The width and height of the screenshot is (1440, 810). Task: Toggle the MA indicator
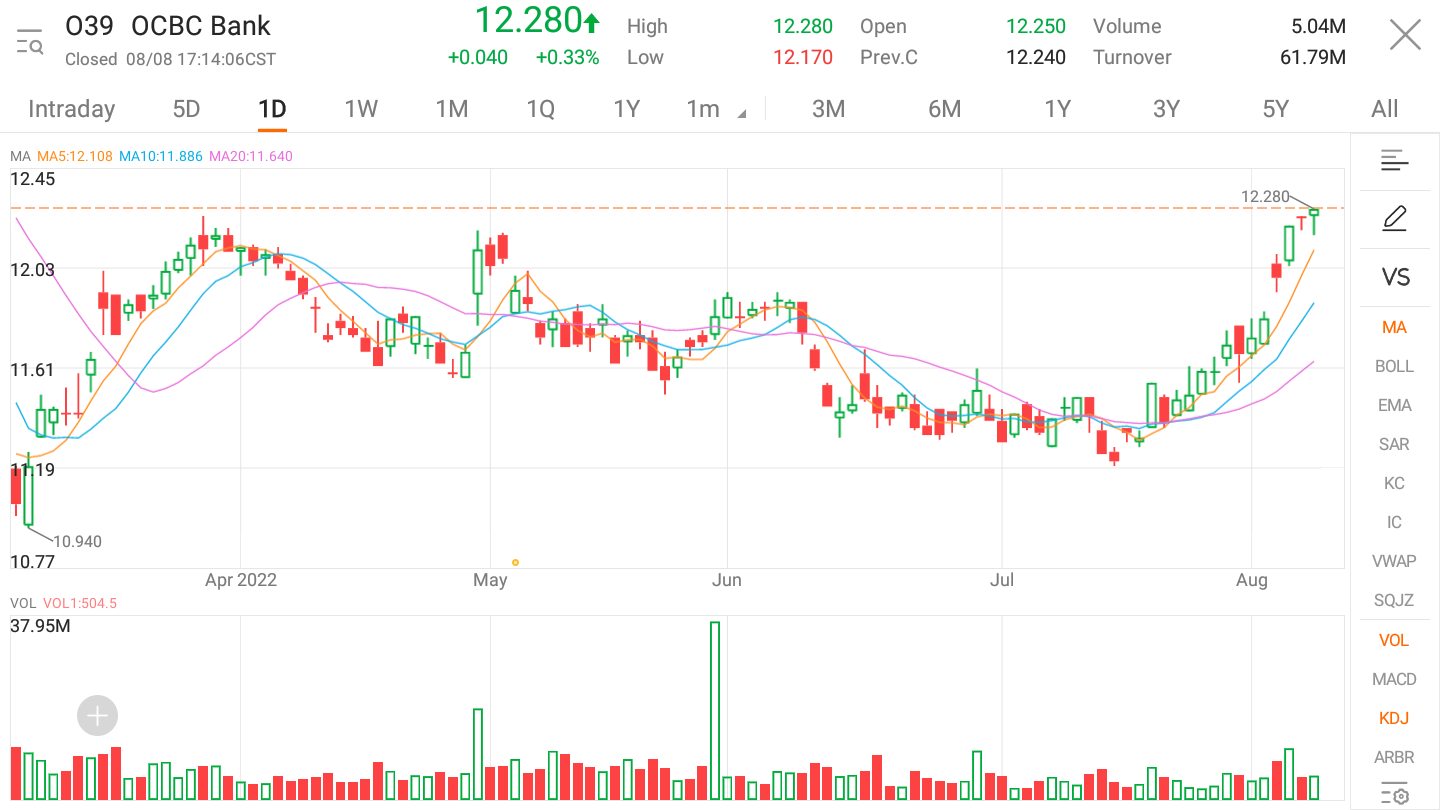coord(1394,327)
